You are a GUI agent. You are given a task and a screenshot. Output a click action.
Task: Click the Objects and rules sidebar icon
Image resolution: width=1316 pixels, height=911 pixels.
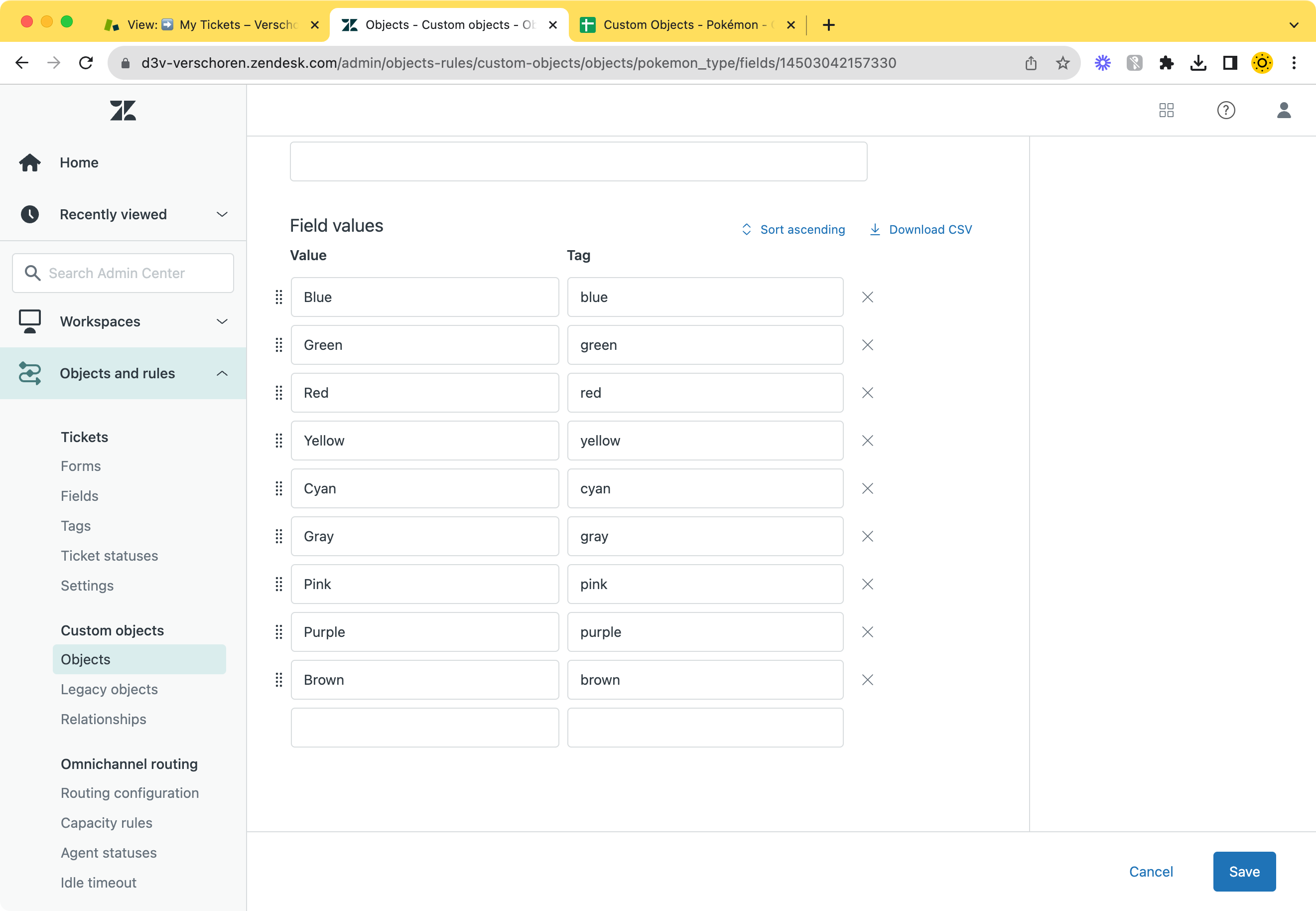[29, 373]
